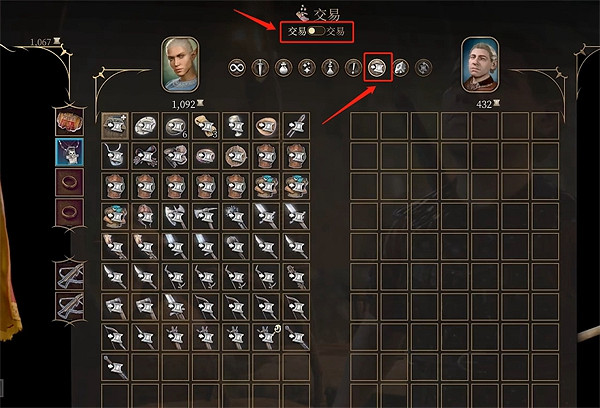Select the item stack showing quantity 6
This screenshot has height=408, width=600.
176,126
